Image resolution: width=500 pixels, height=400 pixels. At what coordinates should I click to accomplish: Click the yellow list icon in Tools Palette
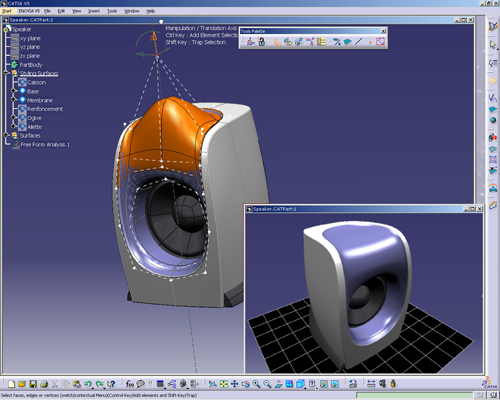pyautogui.click(x=321, y=42)
